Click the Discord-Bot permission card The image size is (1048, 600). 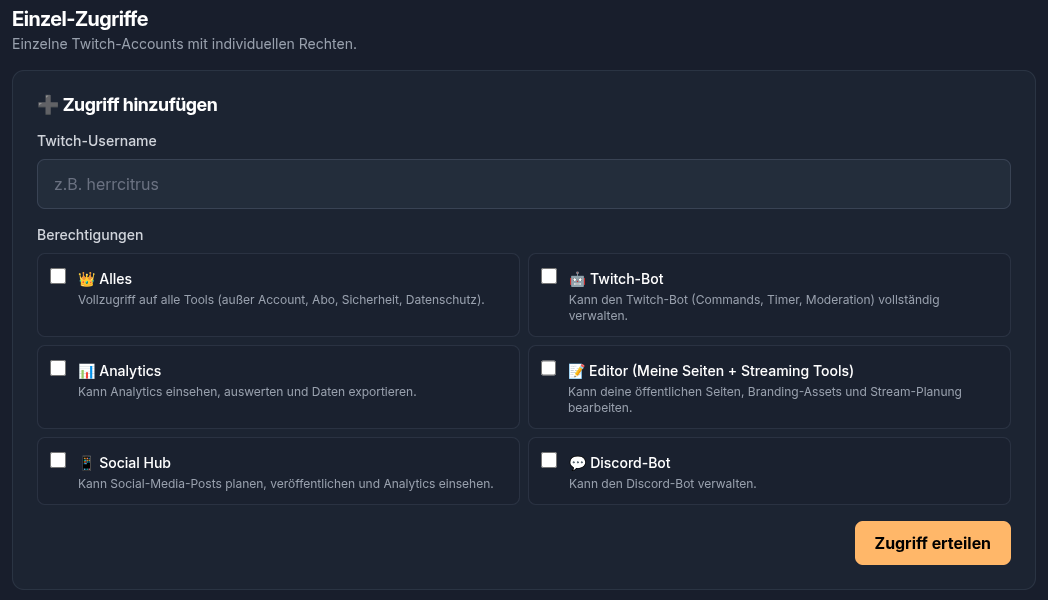769,470
